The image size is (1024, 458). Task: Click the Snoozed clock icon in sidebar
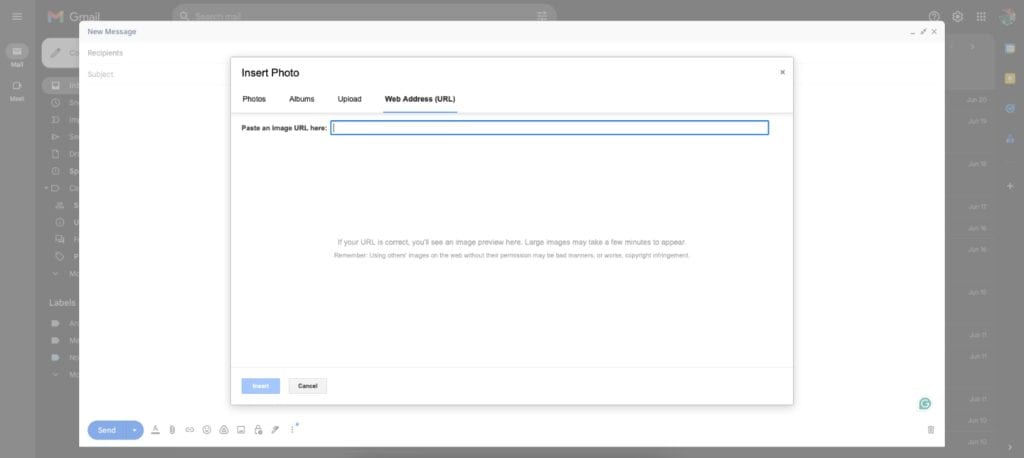(56, 103)
